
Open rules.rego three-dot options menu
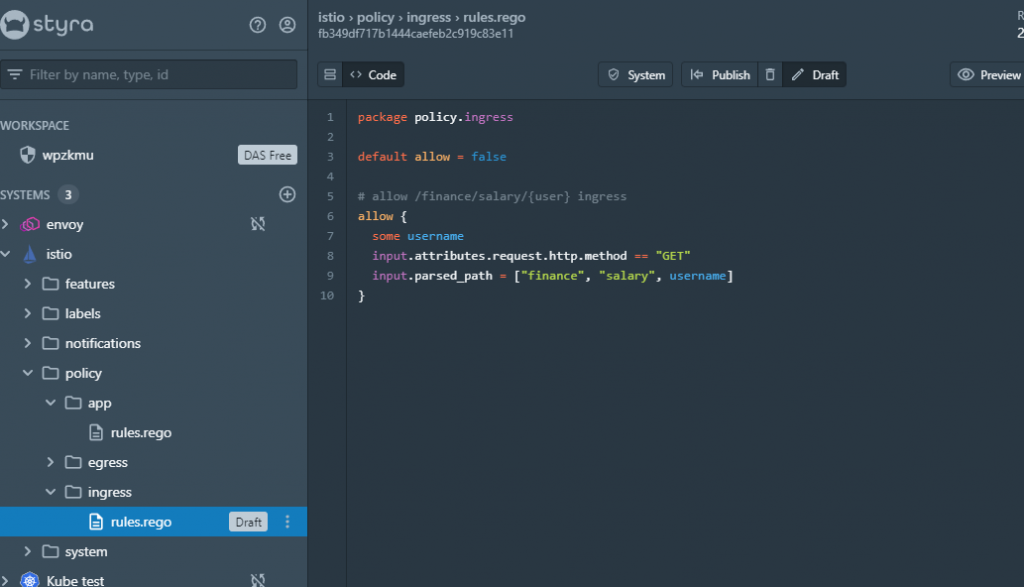click(x=287, y=522)
